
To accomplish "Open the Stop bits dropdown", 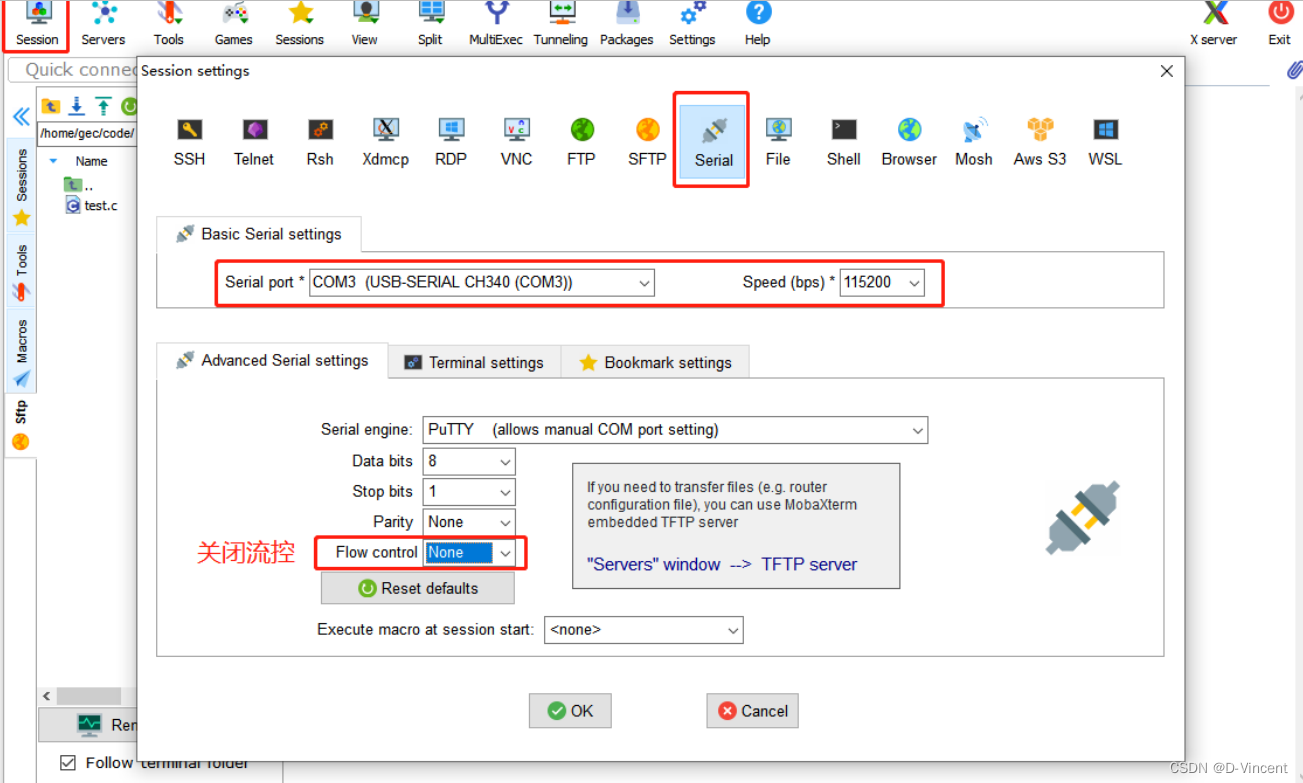I will (x=469, y=492).
